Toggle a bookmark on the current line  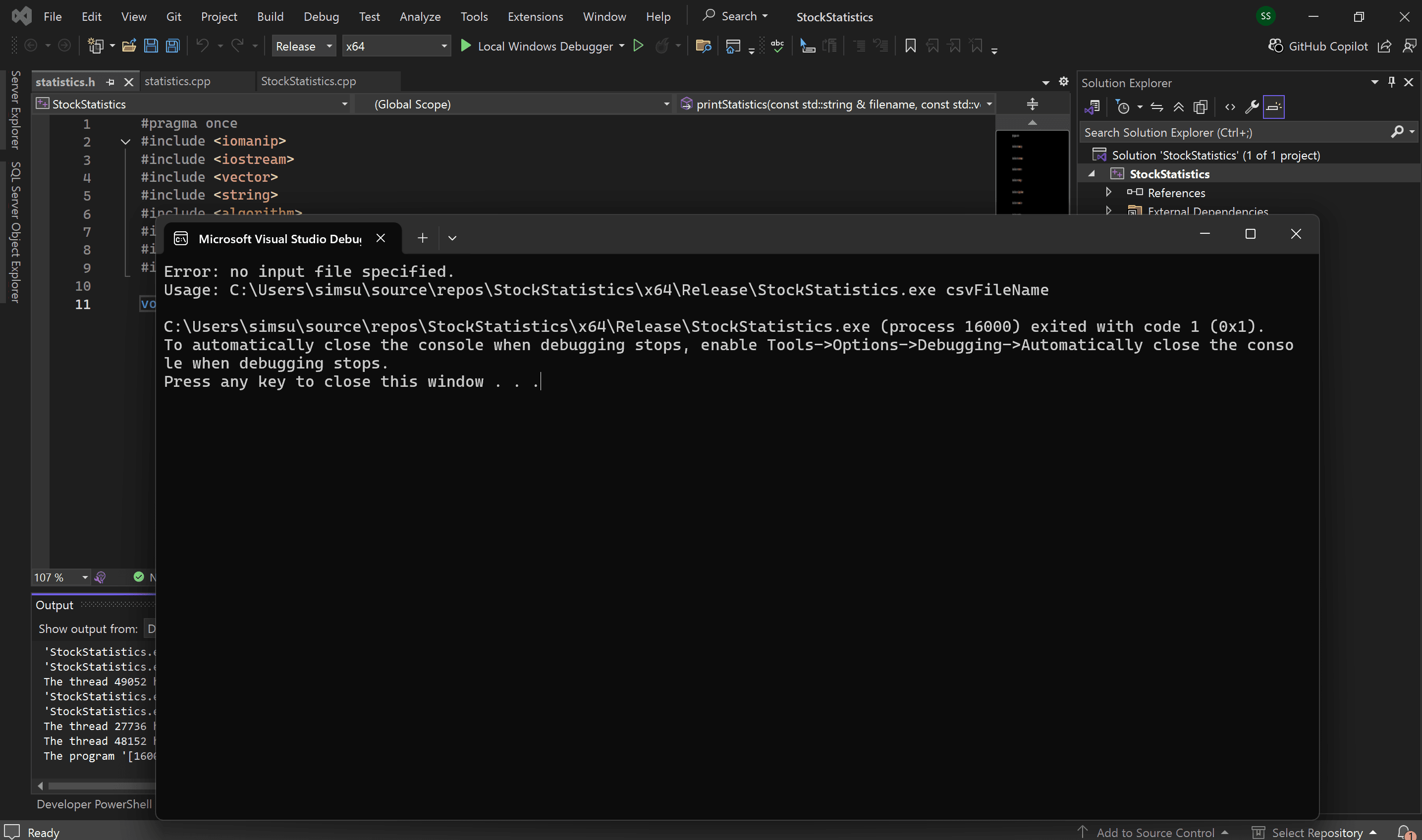pos(910,46)
